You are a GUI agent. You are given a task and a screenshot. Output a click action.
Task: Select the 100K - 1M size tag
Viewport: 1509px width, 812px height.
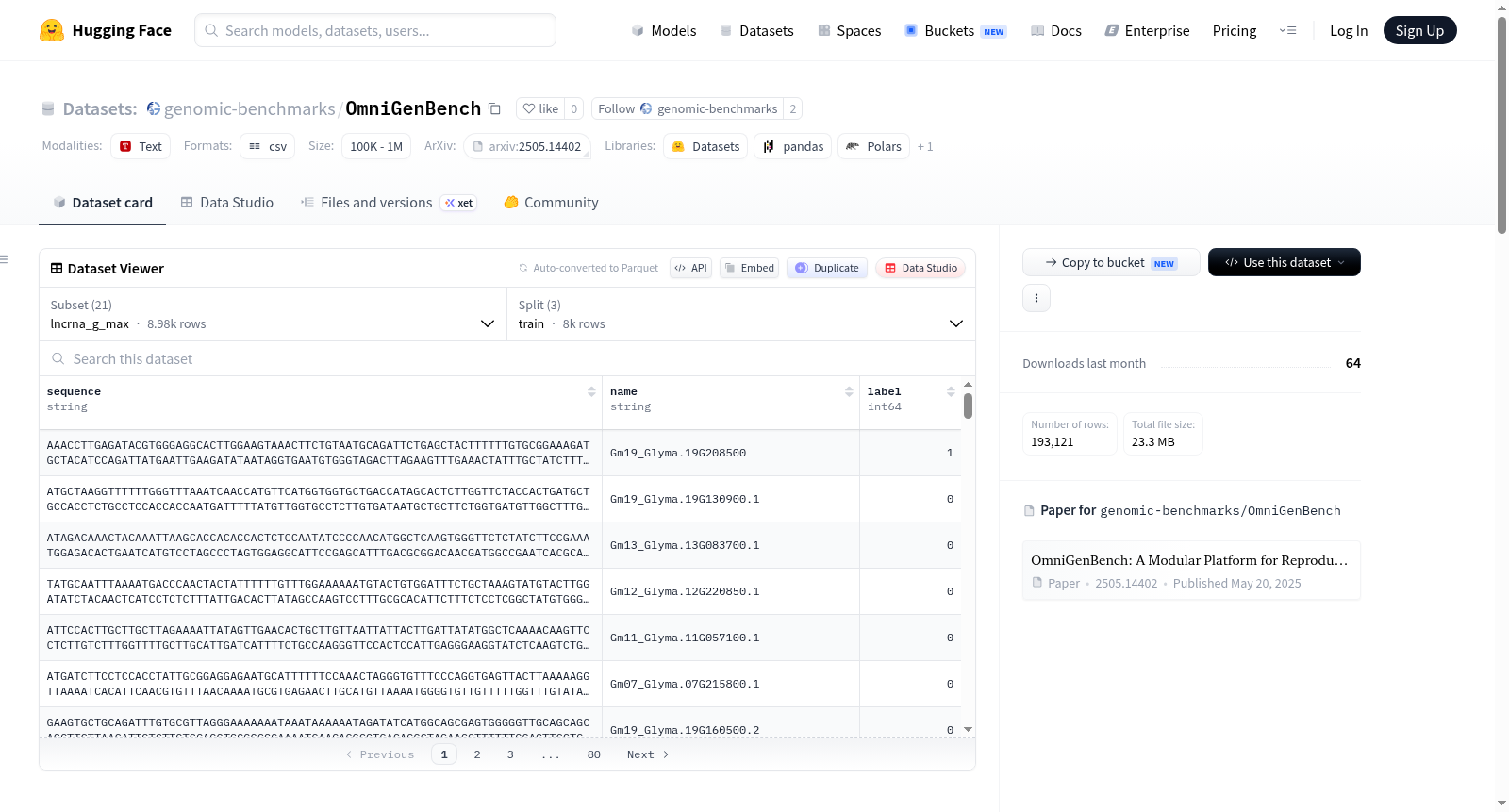[x=376, y=146]
